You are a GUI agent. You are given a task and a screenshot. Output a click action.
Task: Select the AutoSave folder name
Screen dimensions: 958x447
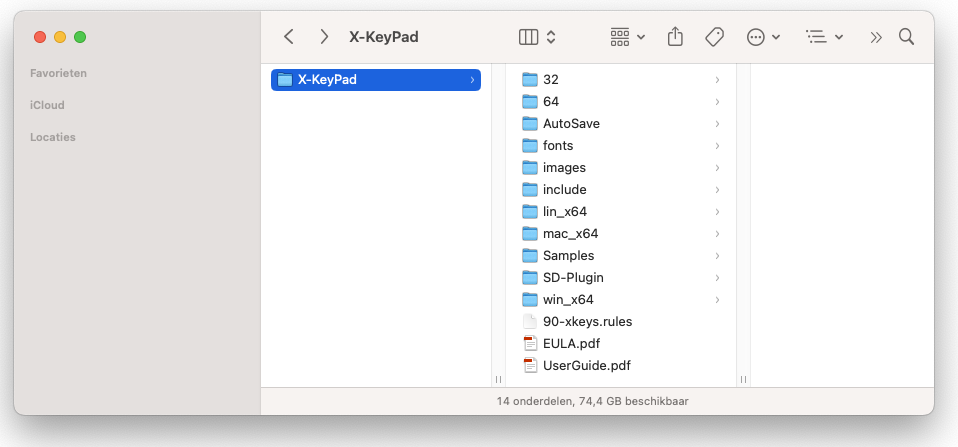pyautogui.click(x=571, y=124)
